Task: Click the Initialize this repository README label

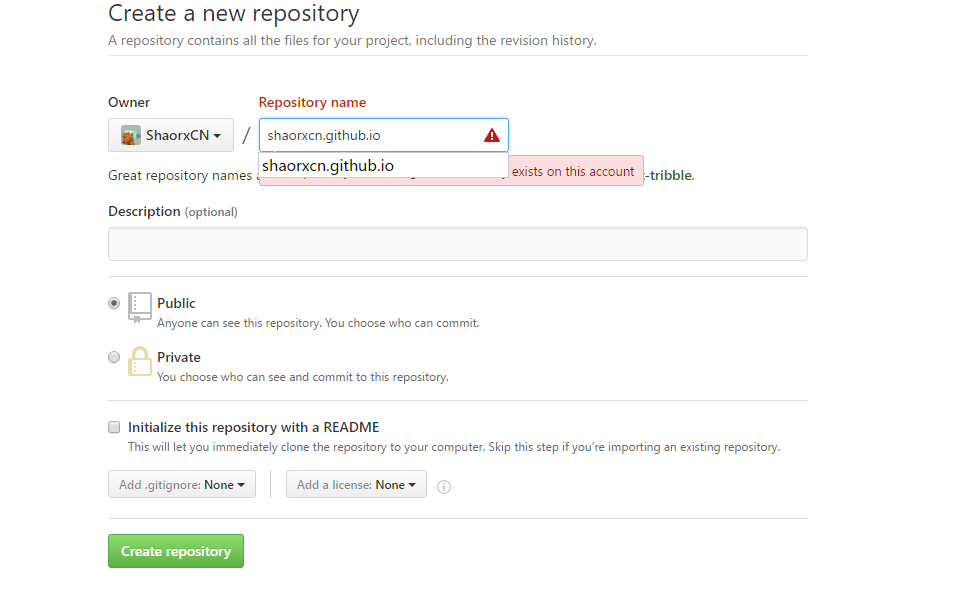Action: pyautogui.click(x=253, y=427)
